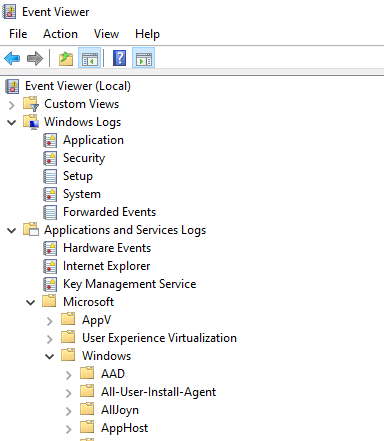Collapse the Windows subfolder node
Viewport: 384px width, 441px height.
(x=50, y=357)
